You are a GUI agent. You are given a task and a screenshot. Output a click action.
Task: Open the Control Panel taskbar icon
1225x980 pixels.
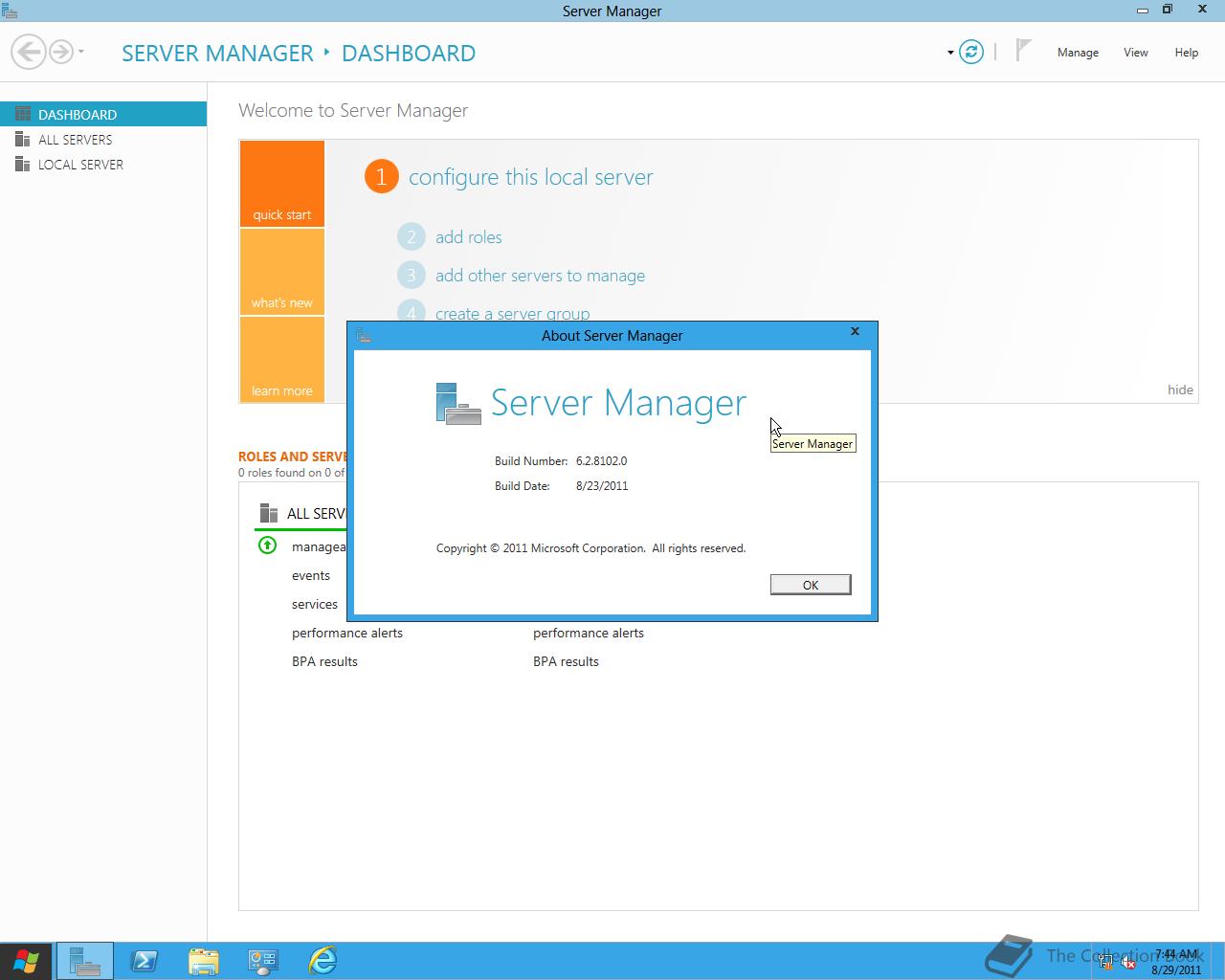click(263, 961)
